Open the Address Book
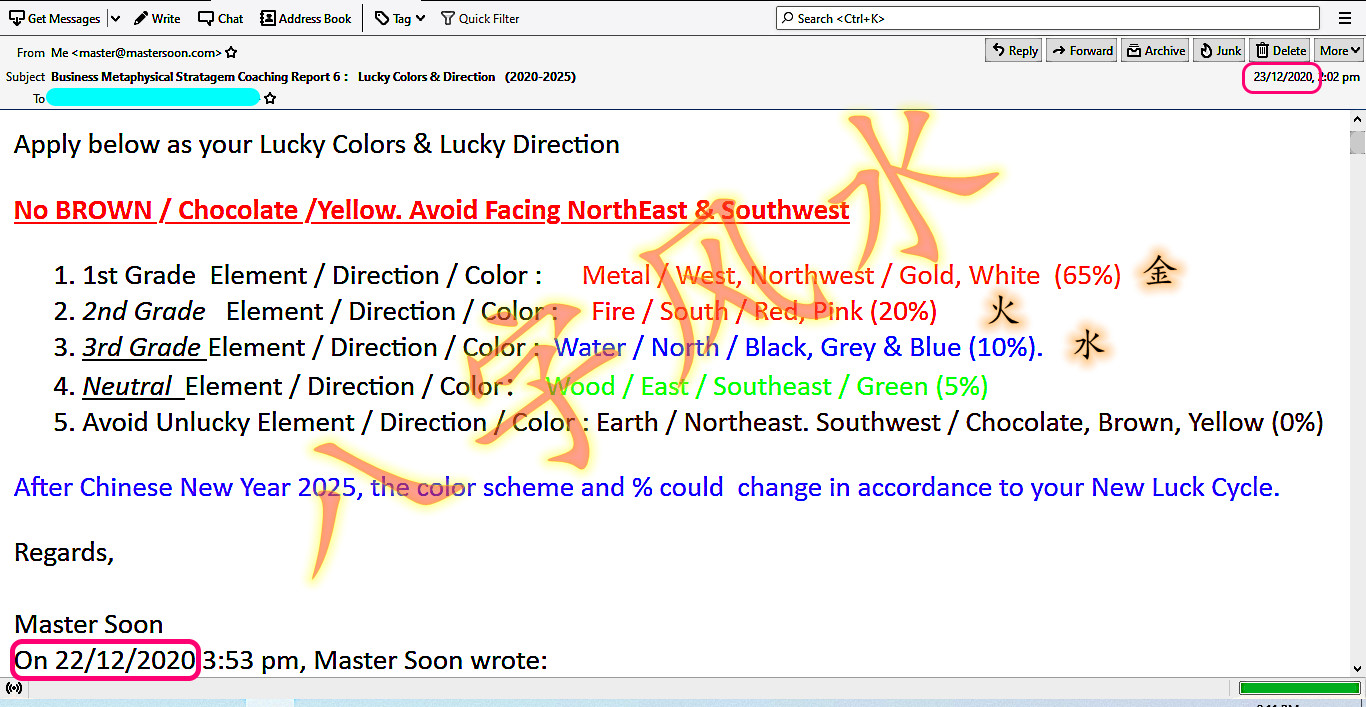1366x707 pixels. 306,18
